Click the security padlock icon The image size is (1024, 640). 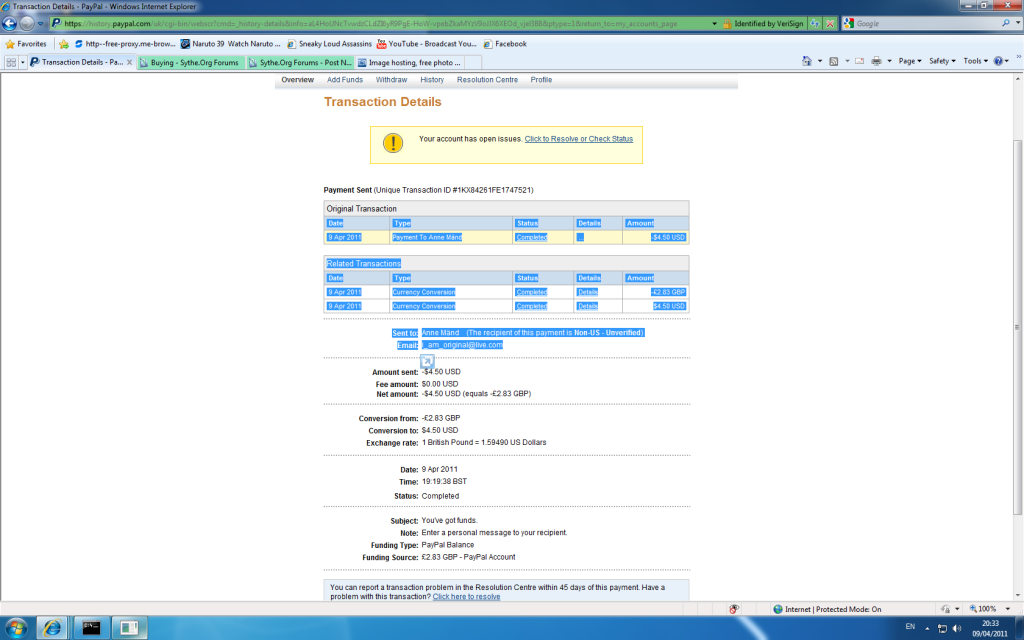pyautogui.click(x=726, y=24)
